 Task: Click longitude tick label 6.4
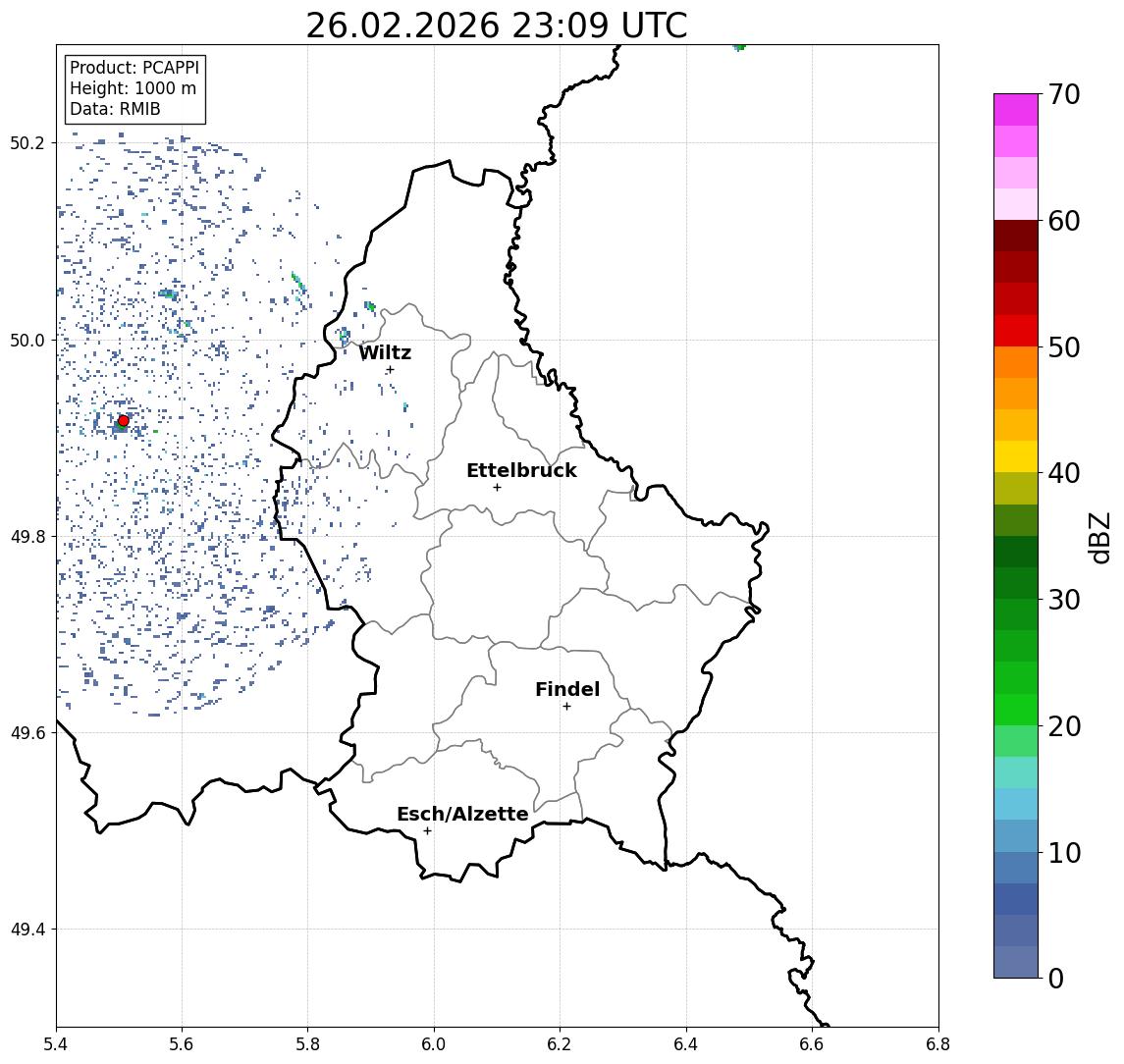pyautogui.click(x=686, y=1044)
